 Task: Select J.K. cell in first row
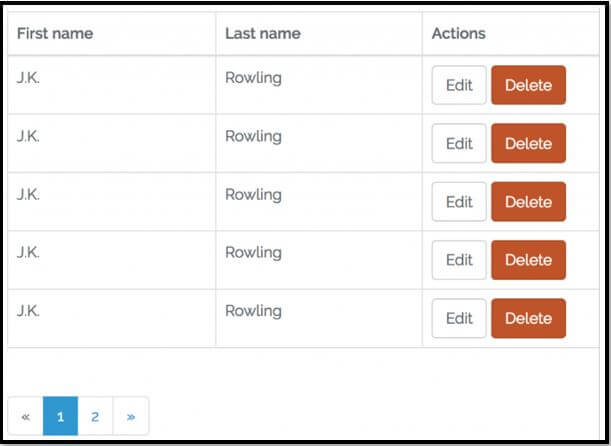[28, 78]
